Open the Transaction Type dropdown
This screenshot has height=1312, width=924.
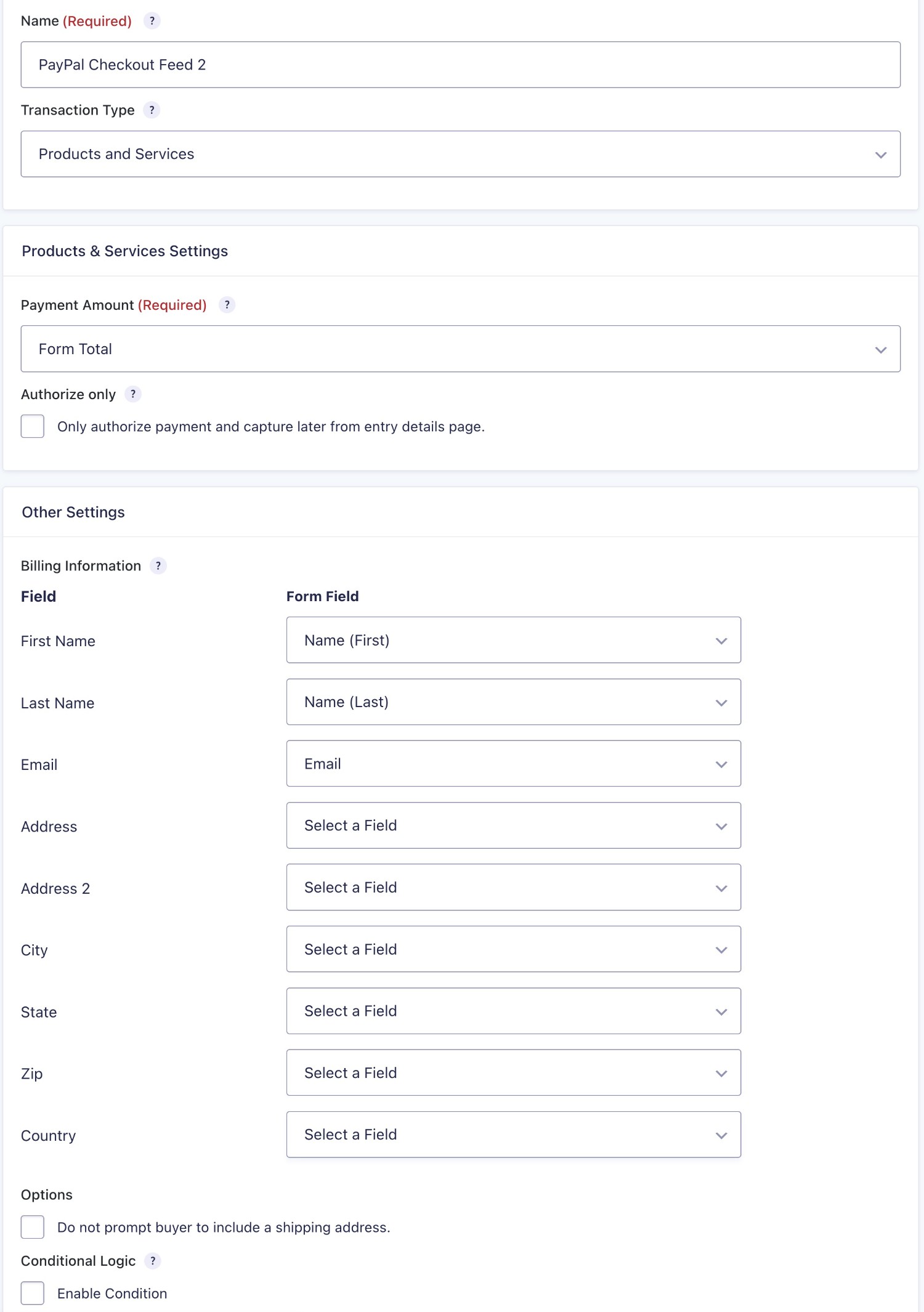click(461, 154)
